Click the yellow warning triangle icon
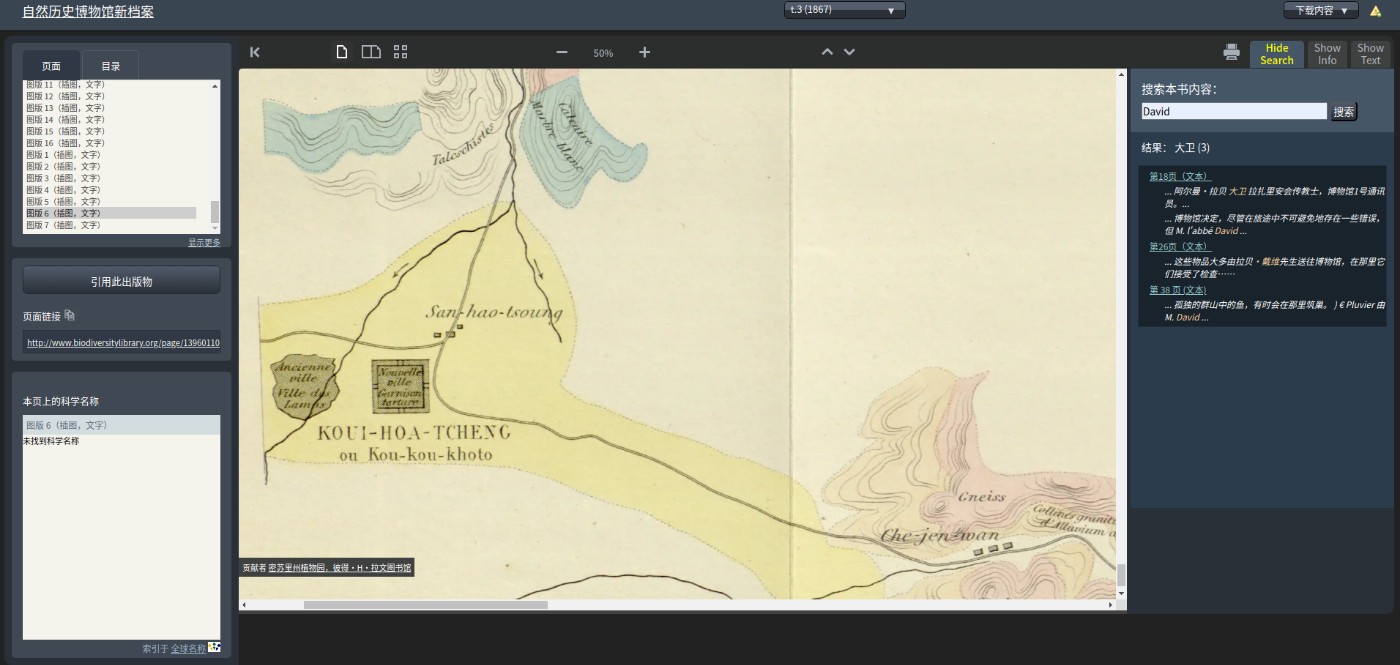The image size is (1400, 665). click(x=1376, y=11)
